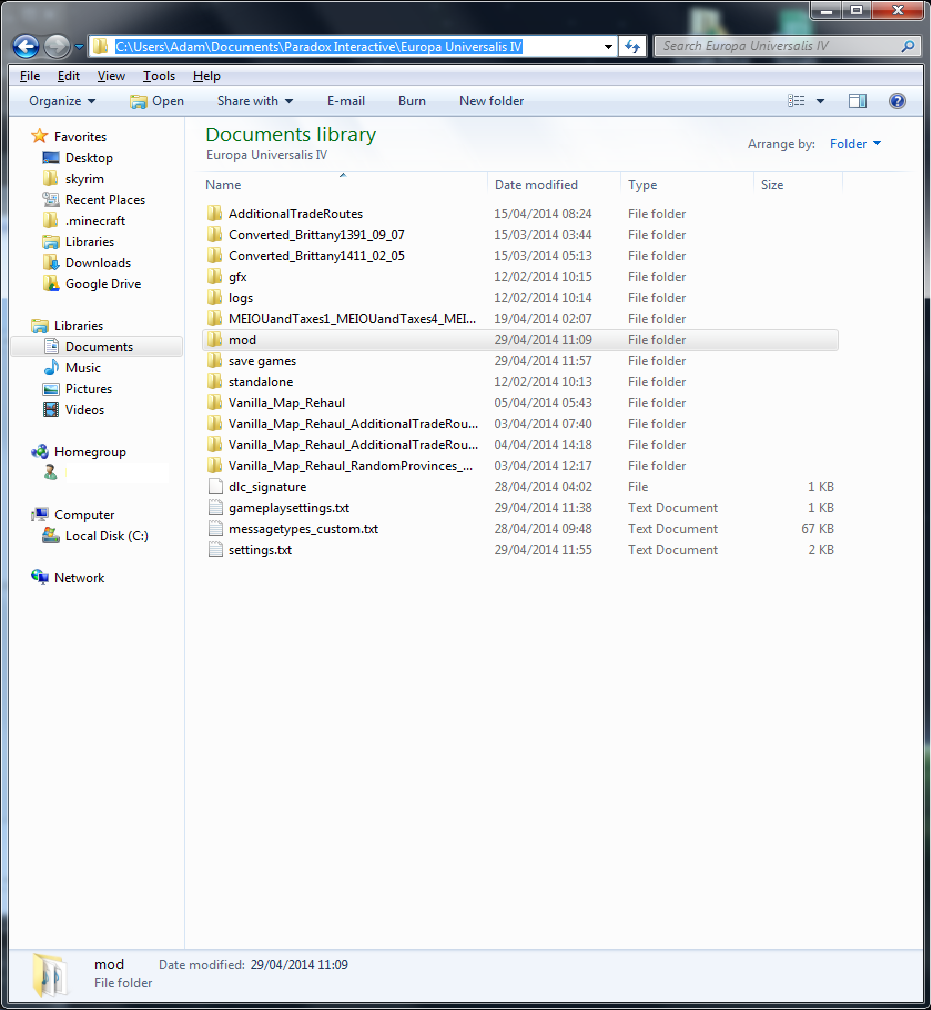Open the view options dropdown arrow
This screenshot has width=931, height=1010.
820,101
